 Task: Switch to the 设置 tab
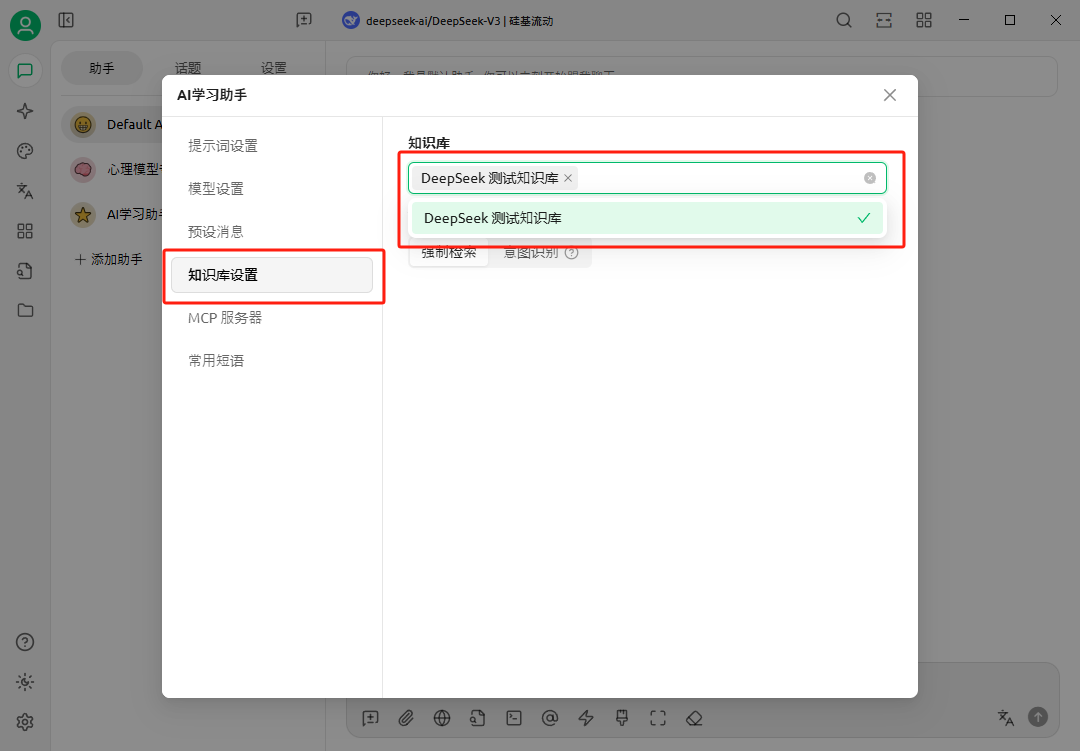[x=273, y=68]
